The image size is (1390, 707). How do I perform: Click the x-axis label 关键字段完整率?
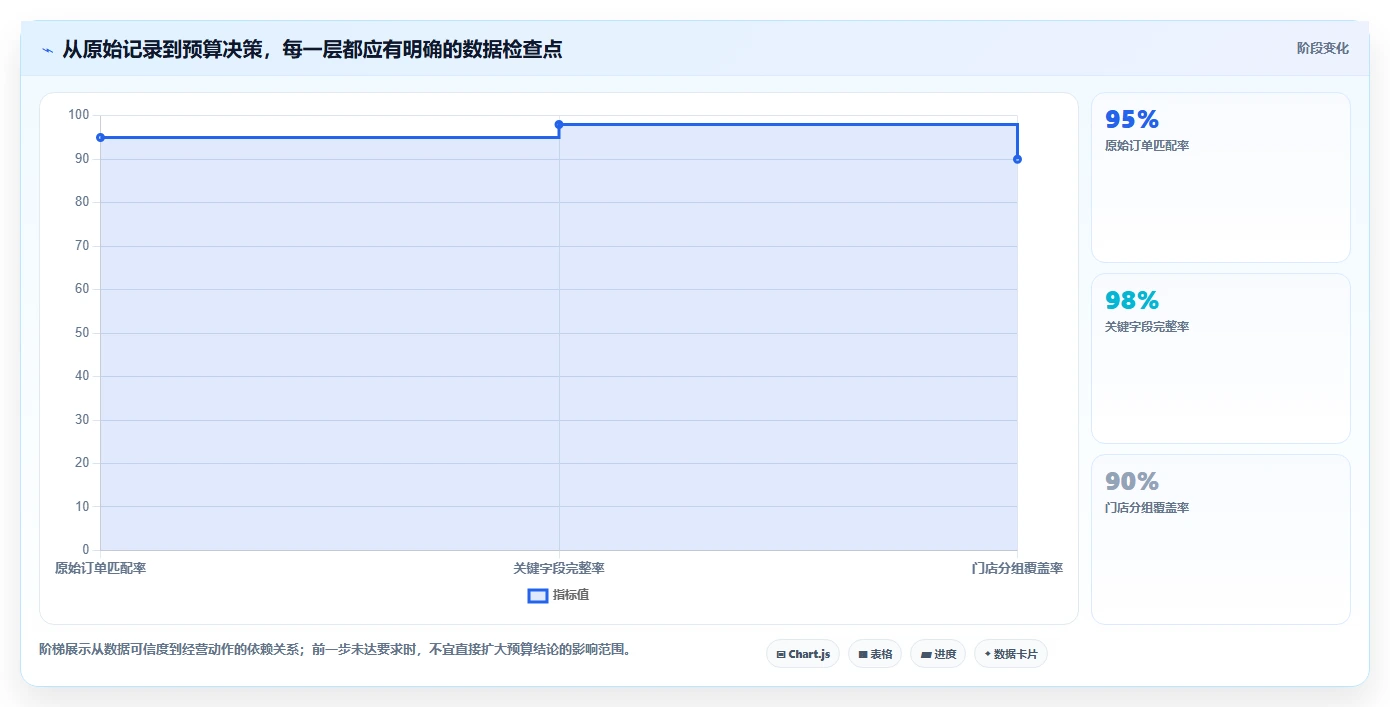pyautogui.click(x=559, y=568)
